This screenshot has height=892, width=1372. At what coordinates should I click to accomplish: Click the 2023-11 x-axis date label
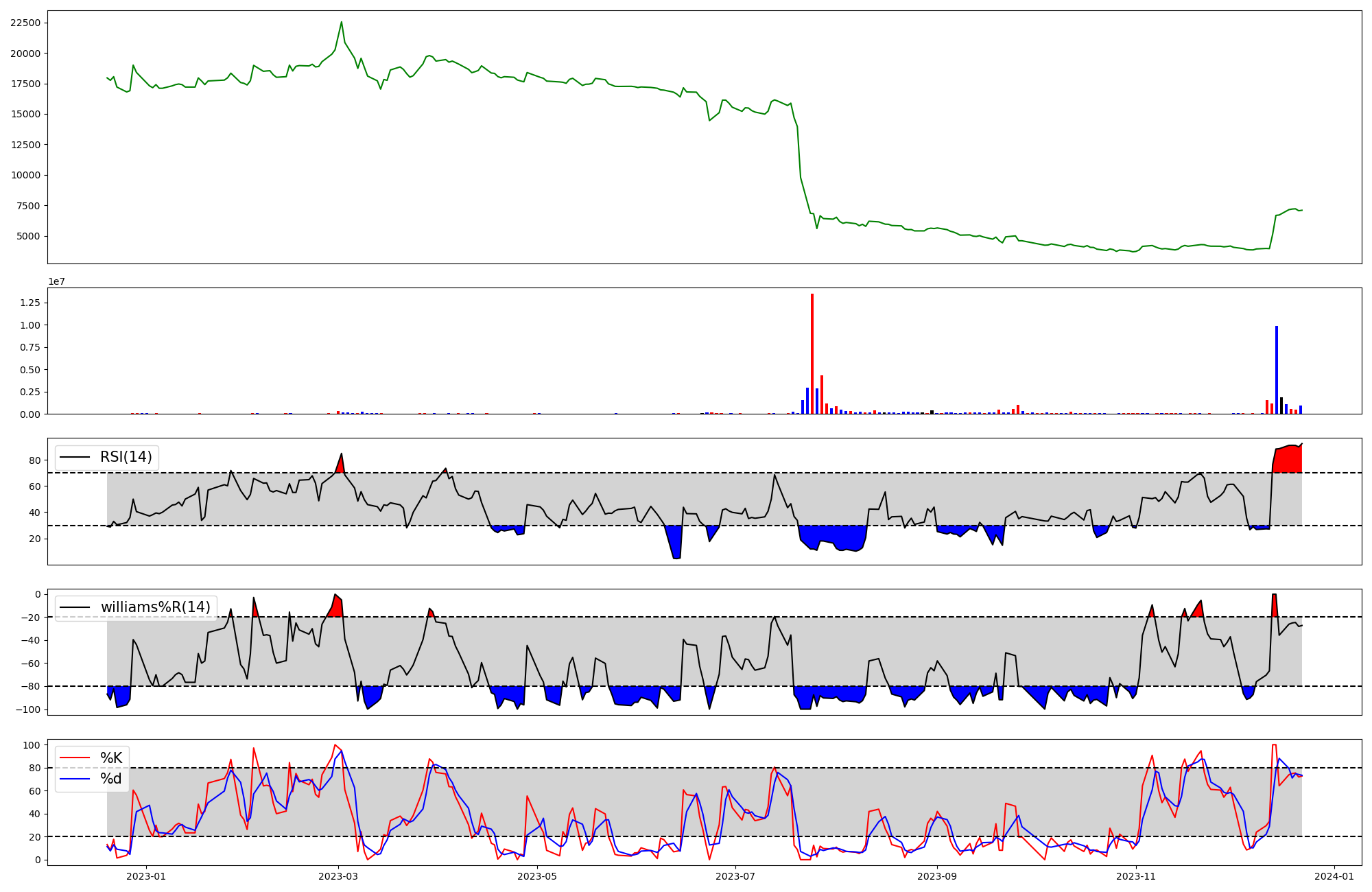pyautogui.click(x=1136, y=876)
